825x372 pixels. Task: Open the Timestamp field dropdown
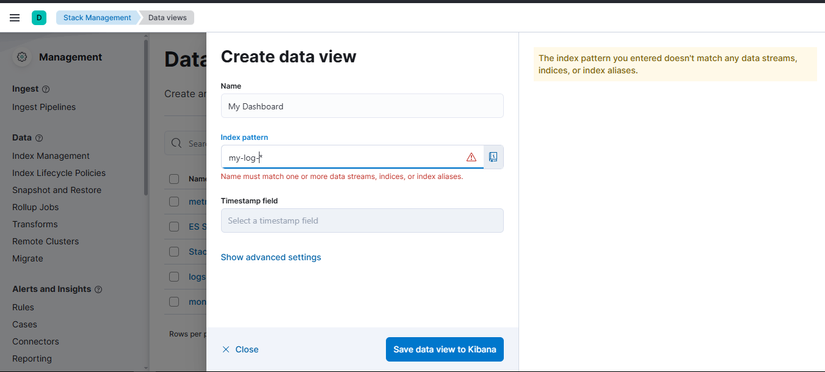click(362, 220)
